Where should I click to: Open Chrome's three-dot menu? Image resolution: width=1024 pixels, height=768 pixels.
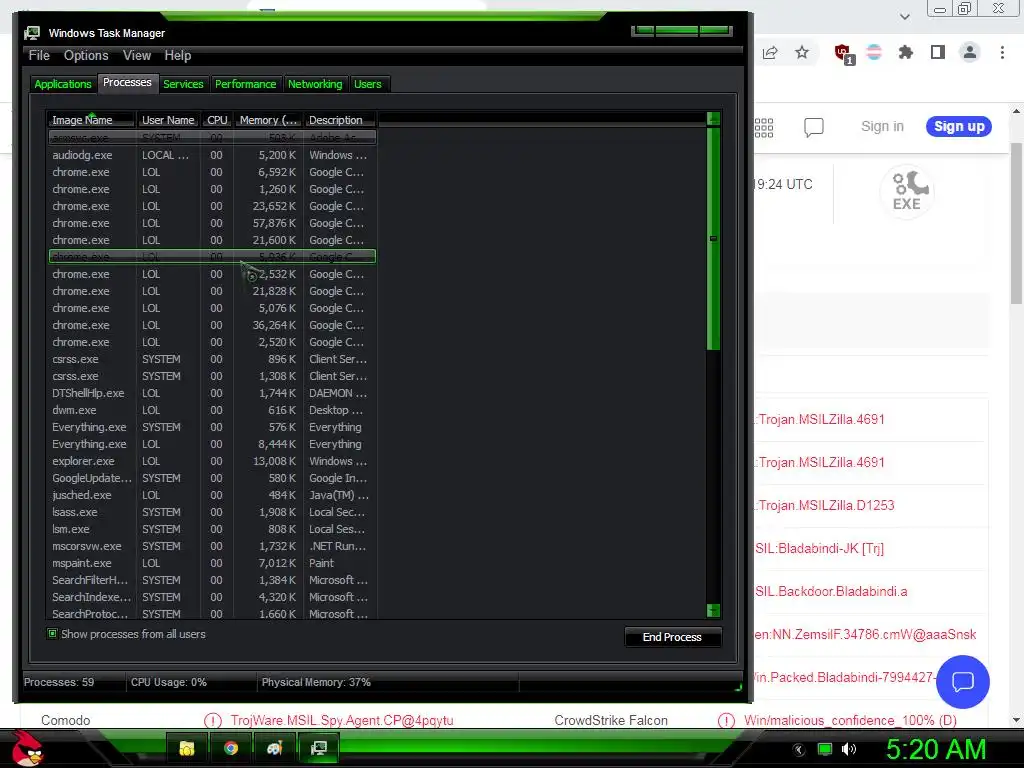pos(1002,52)
